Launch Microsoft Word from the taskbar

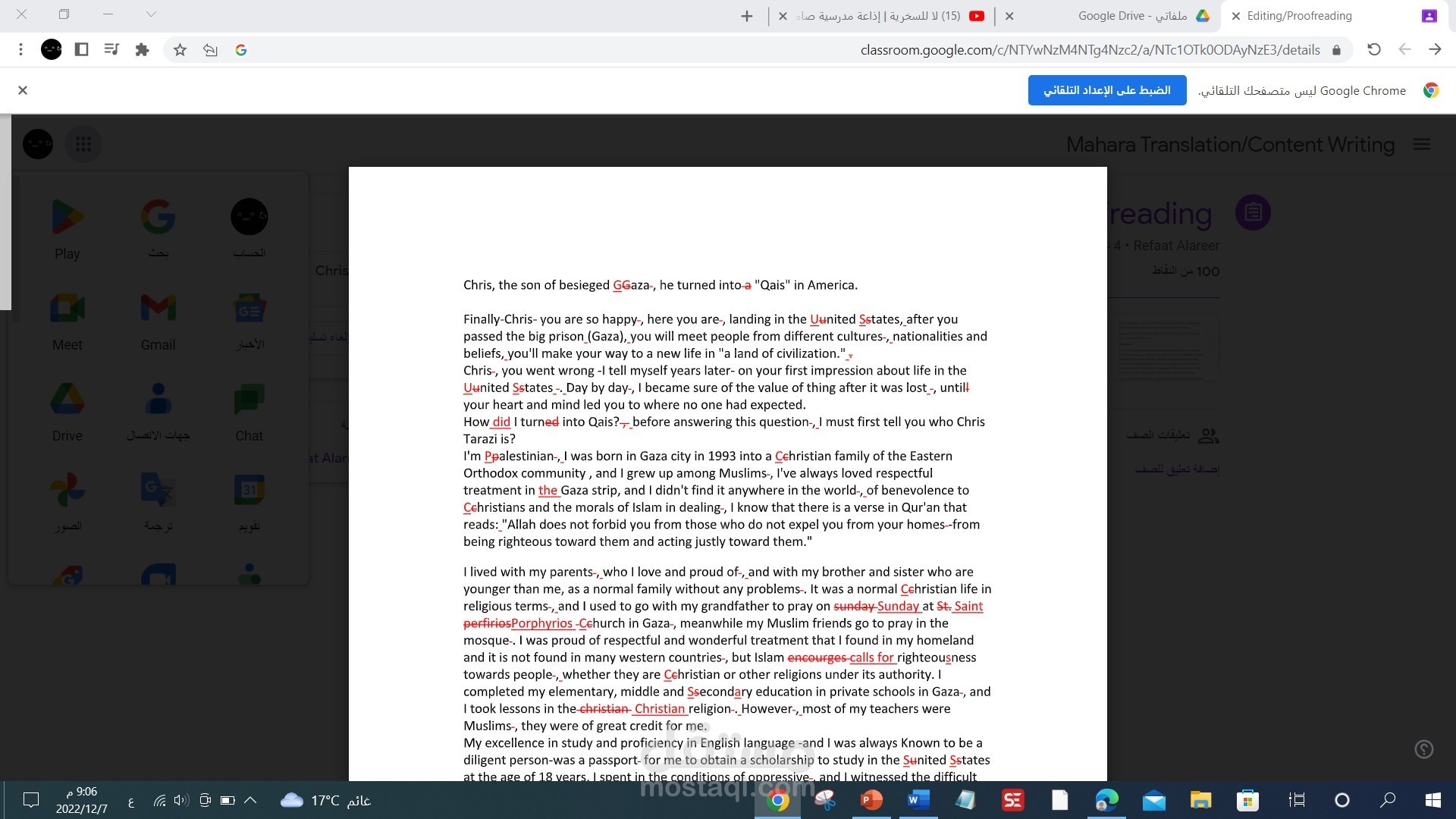coord(918,800)
